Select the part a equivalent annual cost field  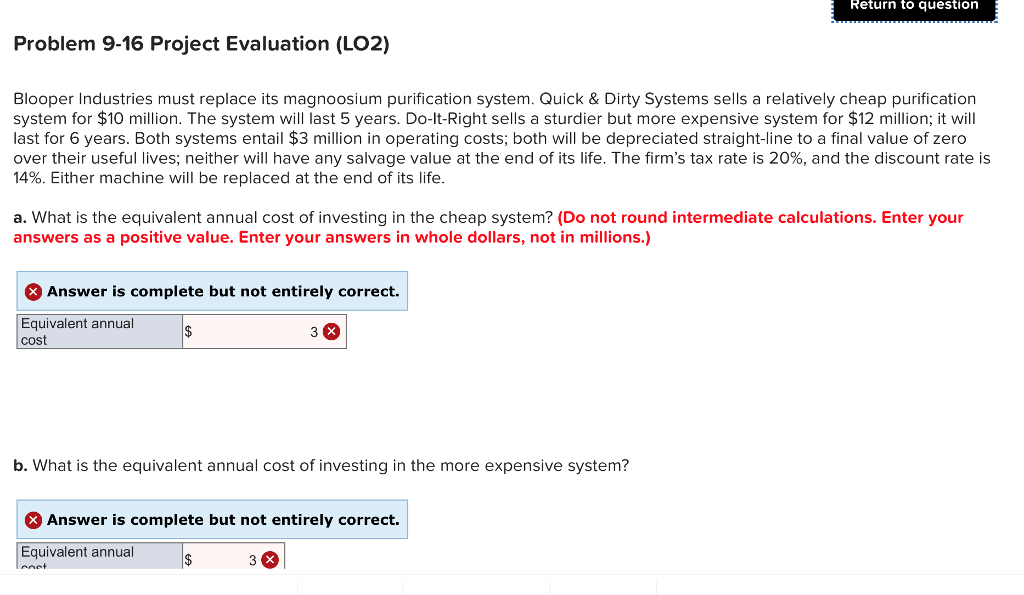255,330
